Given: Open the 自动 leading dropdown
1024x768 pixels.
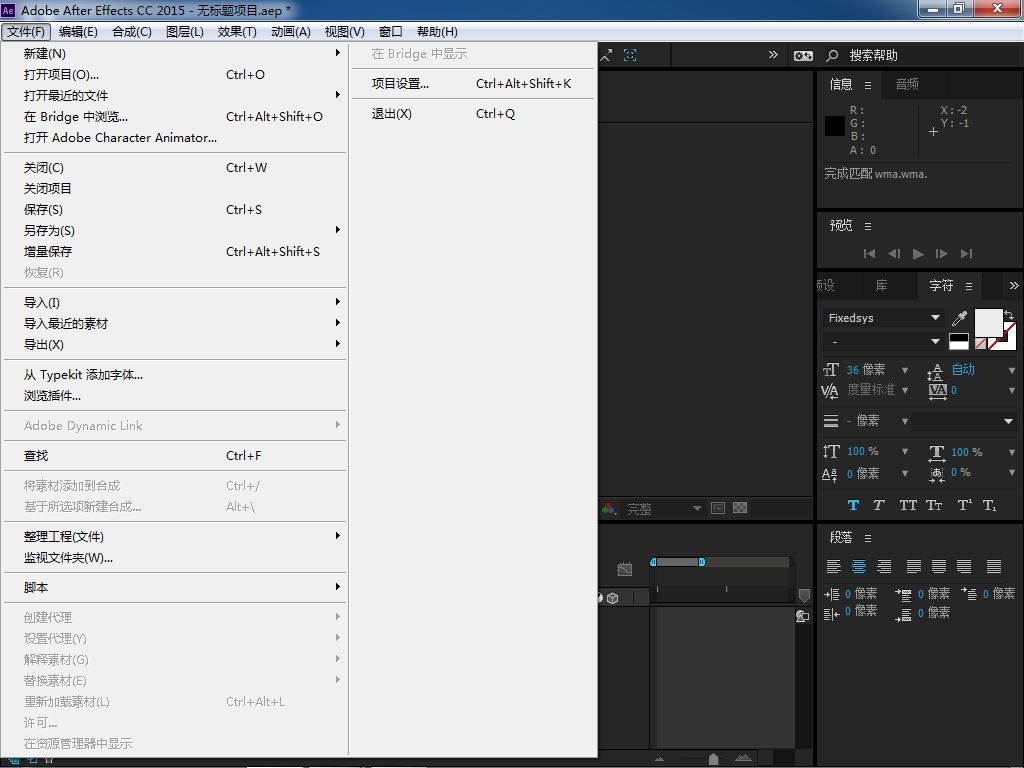Looking at the screenshot, I should coord(1012,370).
